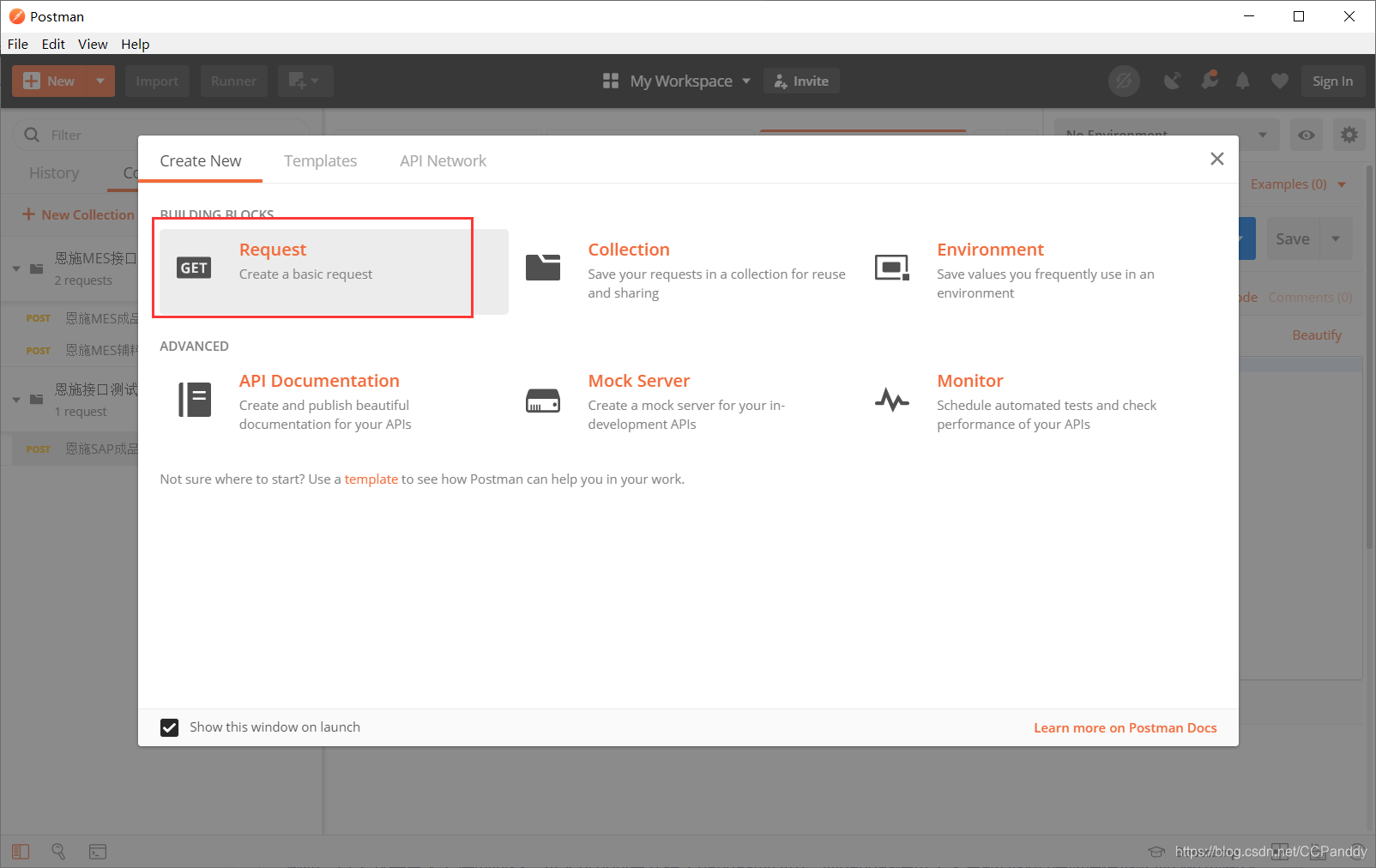The height and width of the screenshot is (868, 1376).
Task: Click the Bootcamp graduation cap icon
Action: [1156, 852]
